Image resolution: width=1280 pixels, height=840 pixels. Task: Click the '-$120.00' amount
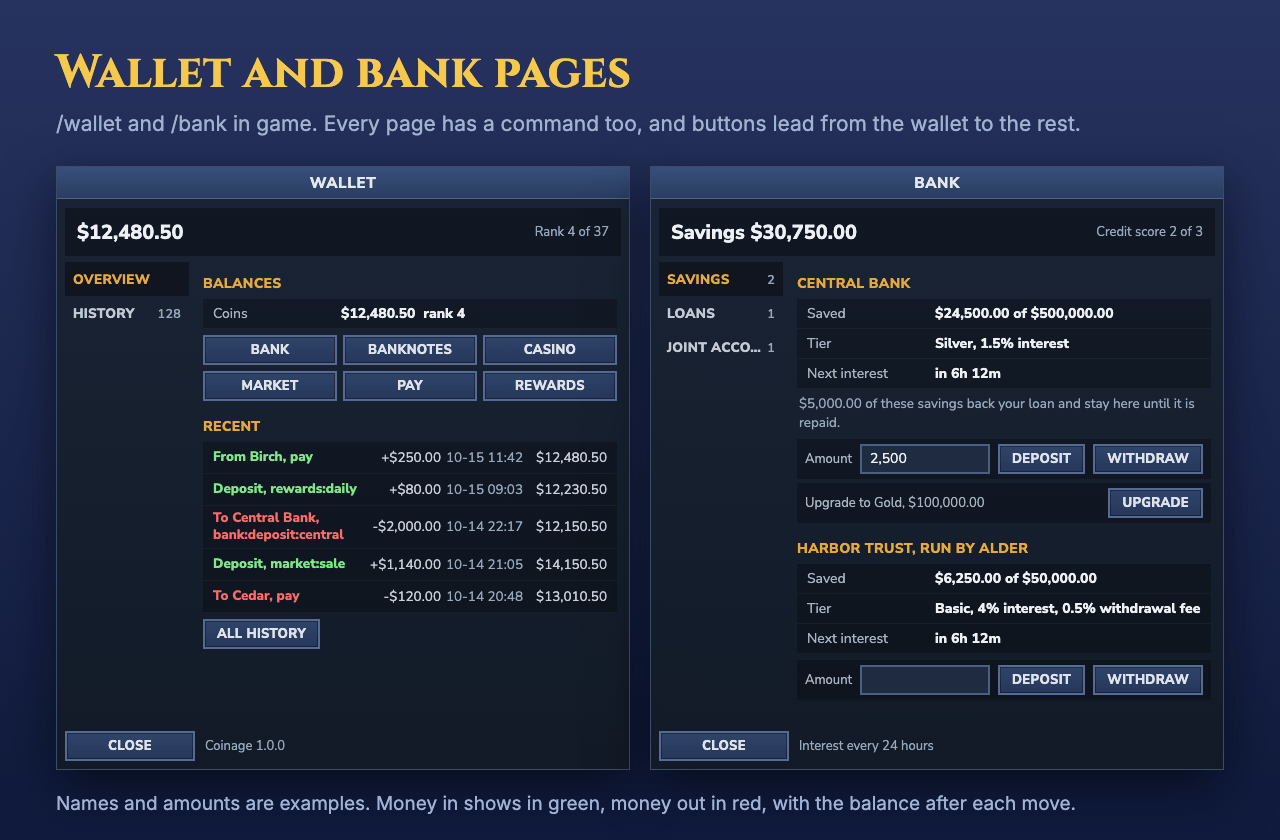point(412,597)
